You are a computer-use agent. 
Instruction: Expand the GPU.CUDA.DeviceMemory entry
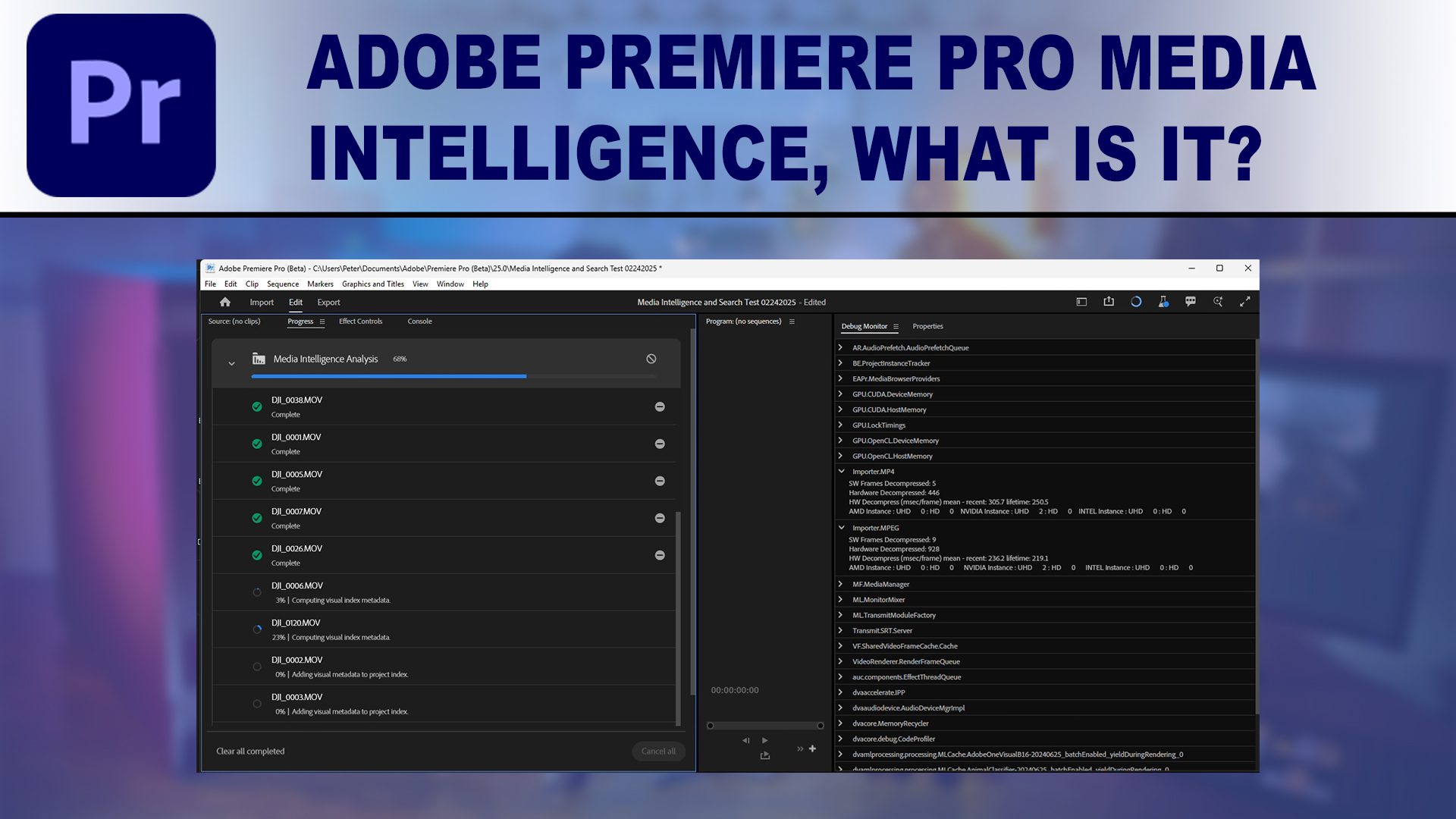coord(840,394)
